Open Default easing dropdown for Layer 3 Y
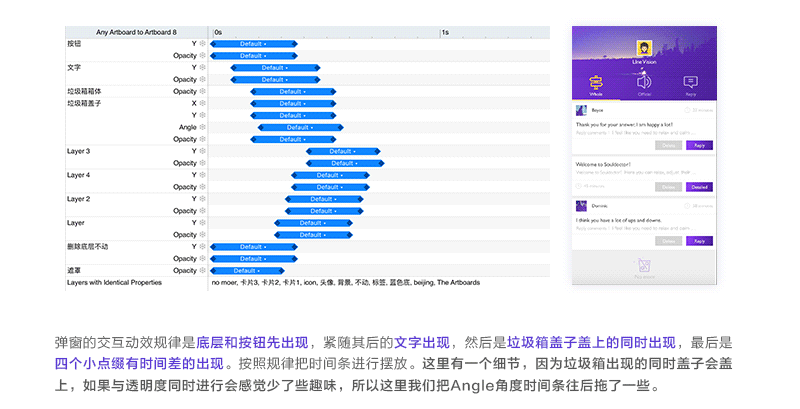 coord(343,151)
